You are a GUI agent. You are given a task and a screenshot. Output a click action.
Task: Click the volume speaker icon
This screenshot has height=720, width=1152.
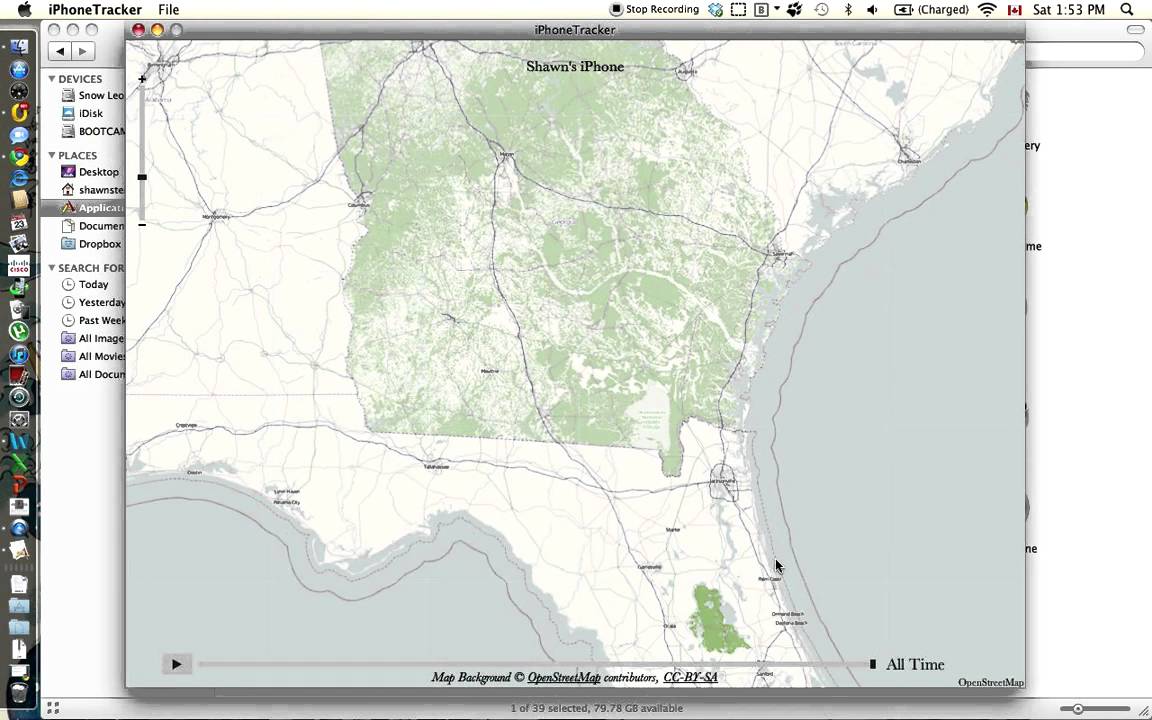pos(872,10)
